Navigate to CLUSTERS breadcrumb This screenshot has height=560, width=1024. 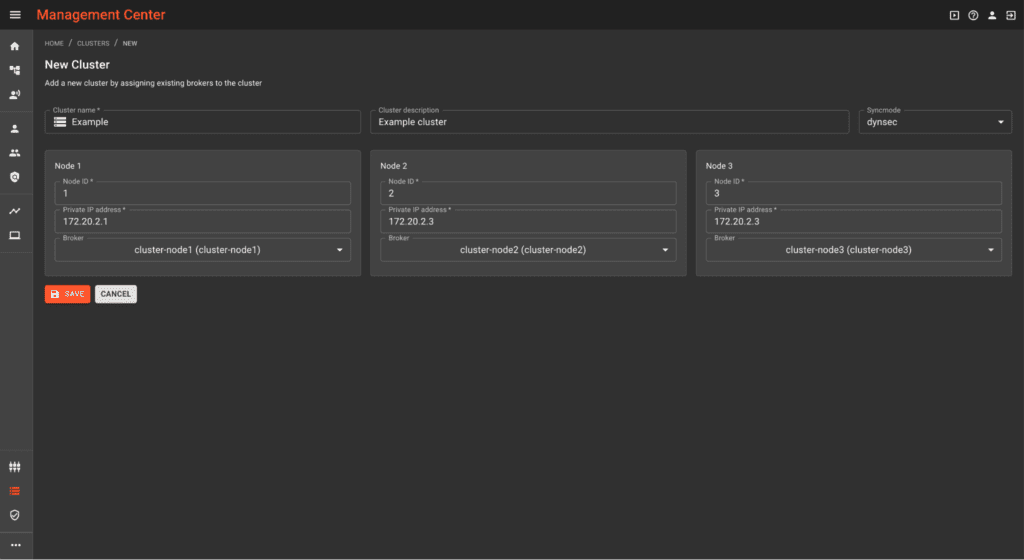click(x=93, y=44)
